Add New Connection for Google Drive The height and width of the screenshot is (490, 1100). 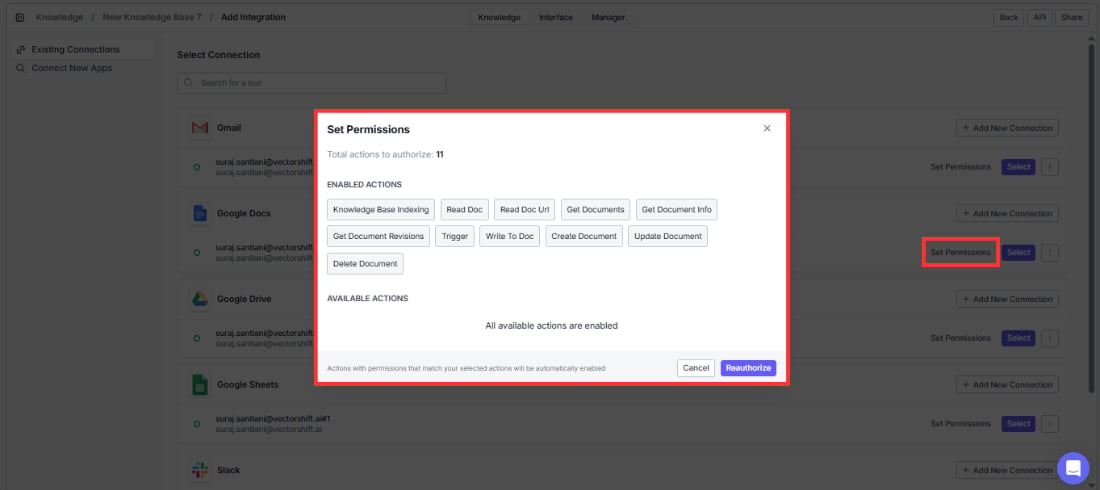click(x=1007, y=299)
